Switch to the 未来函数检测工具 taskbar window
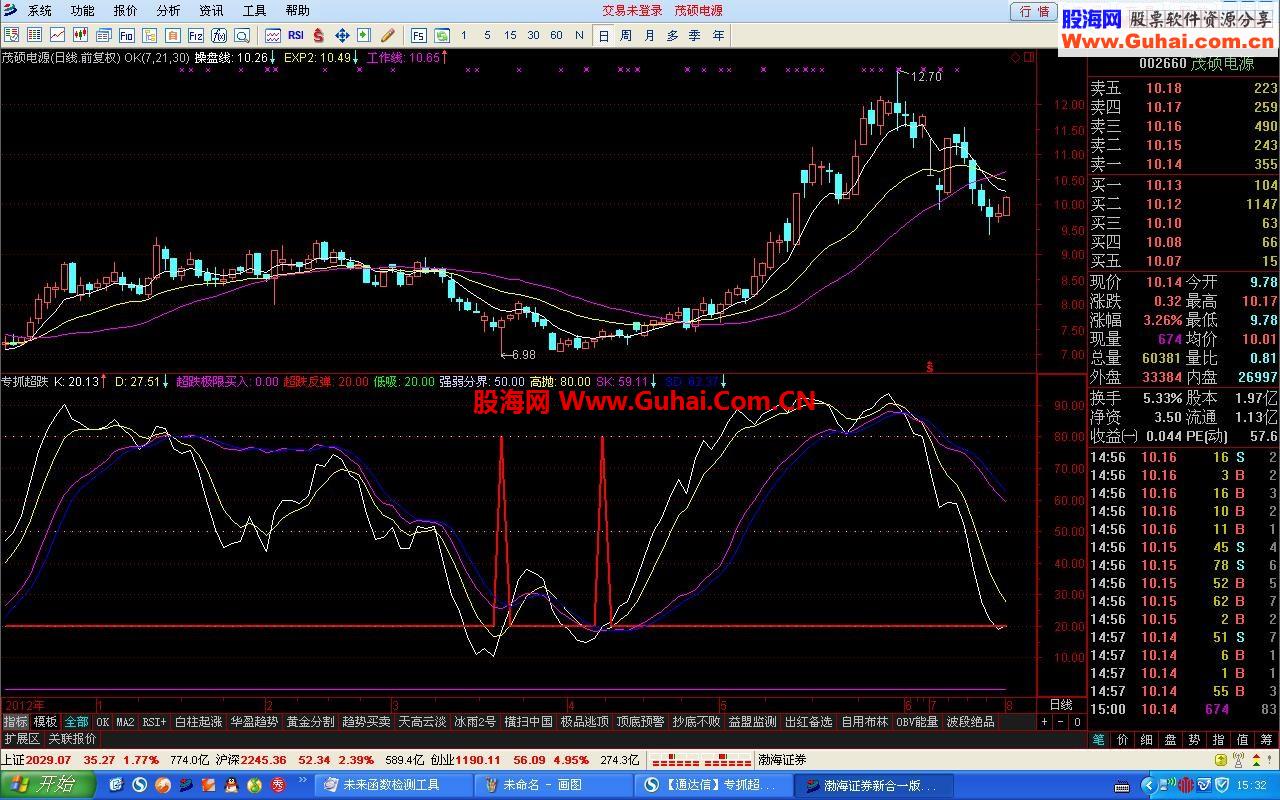This screenshot has height=800, width=1280. (x=392, y=785)
